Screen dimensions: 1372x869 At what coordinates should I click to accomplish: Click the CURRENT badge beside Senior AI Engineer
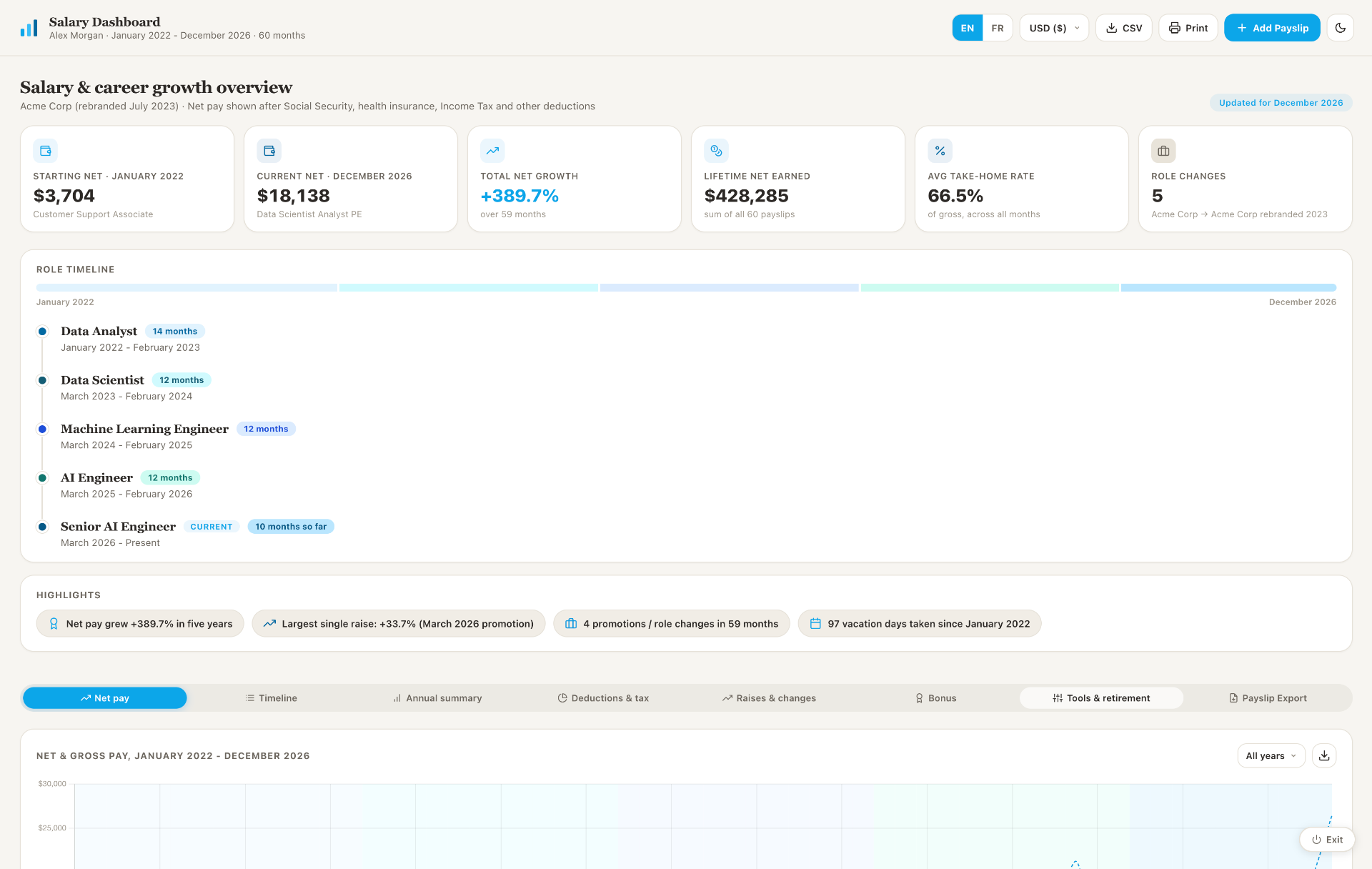[x=212, y=527]
